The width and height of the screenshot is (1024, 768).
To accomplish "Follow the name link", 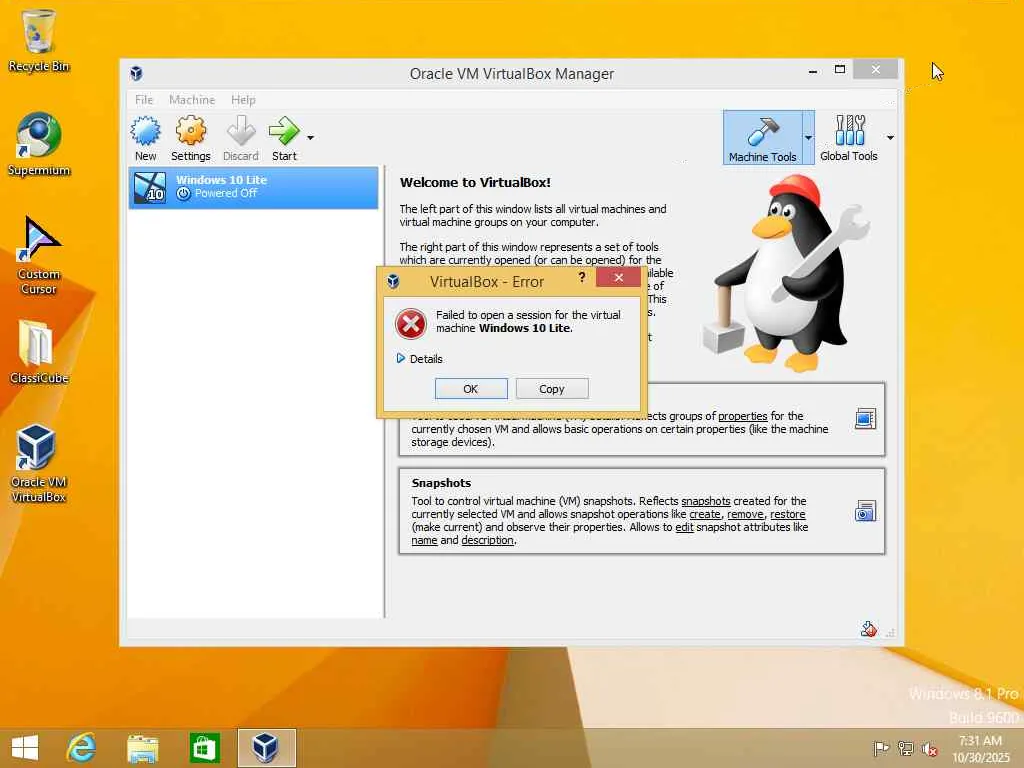I will tap(424, 540).
